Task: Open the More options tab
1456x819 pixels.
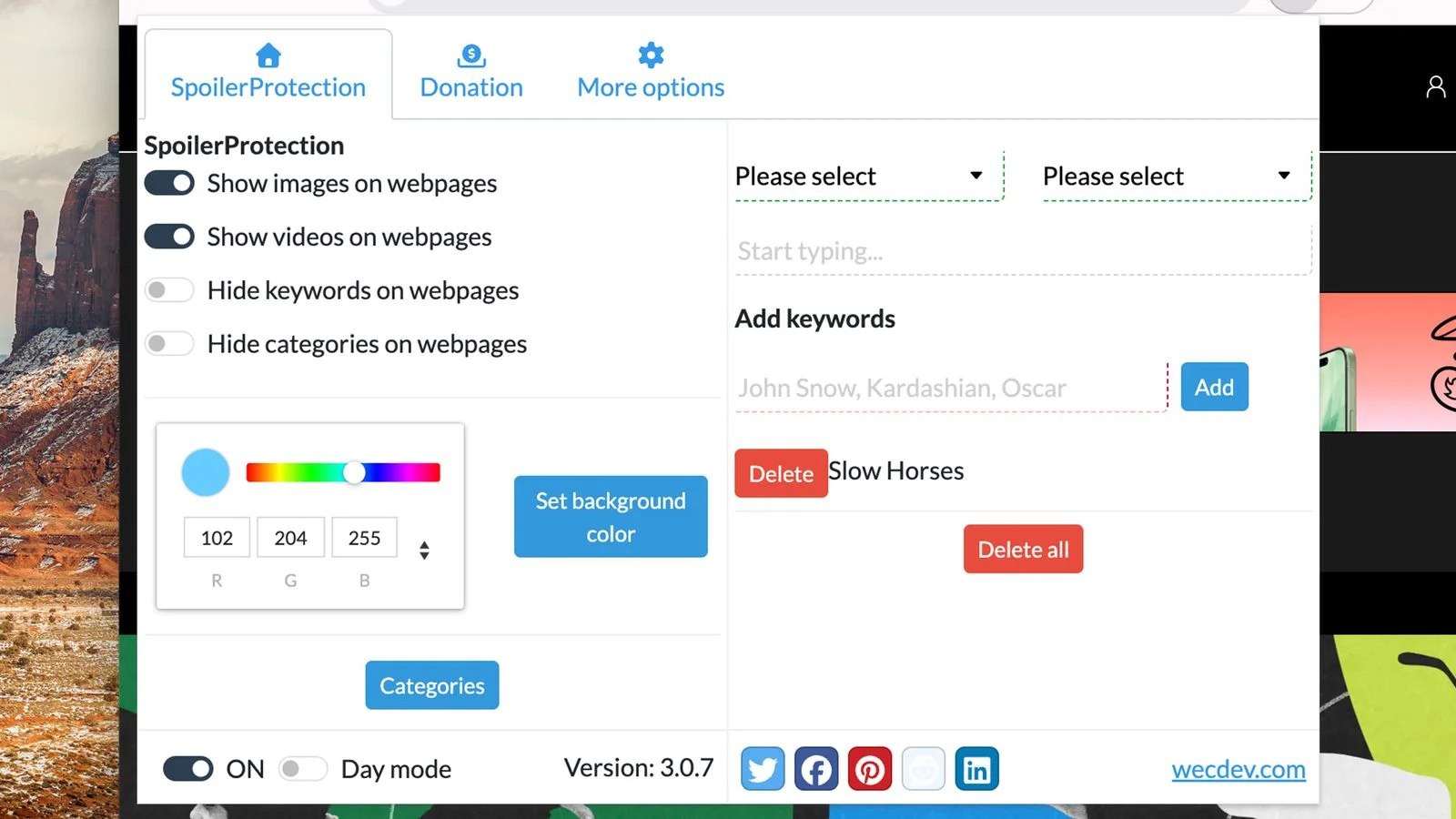Action: coord(651,72)
